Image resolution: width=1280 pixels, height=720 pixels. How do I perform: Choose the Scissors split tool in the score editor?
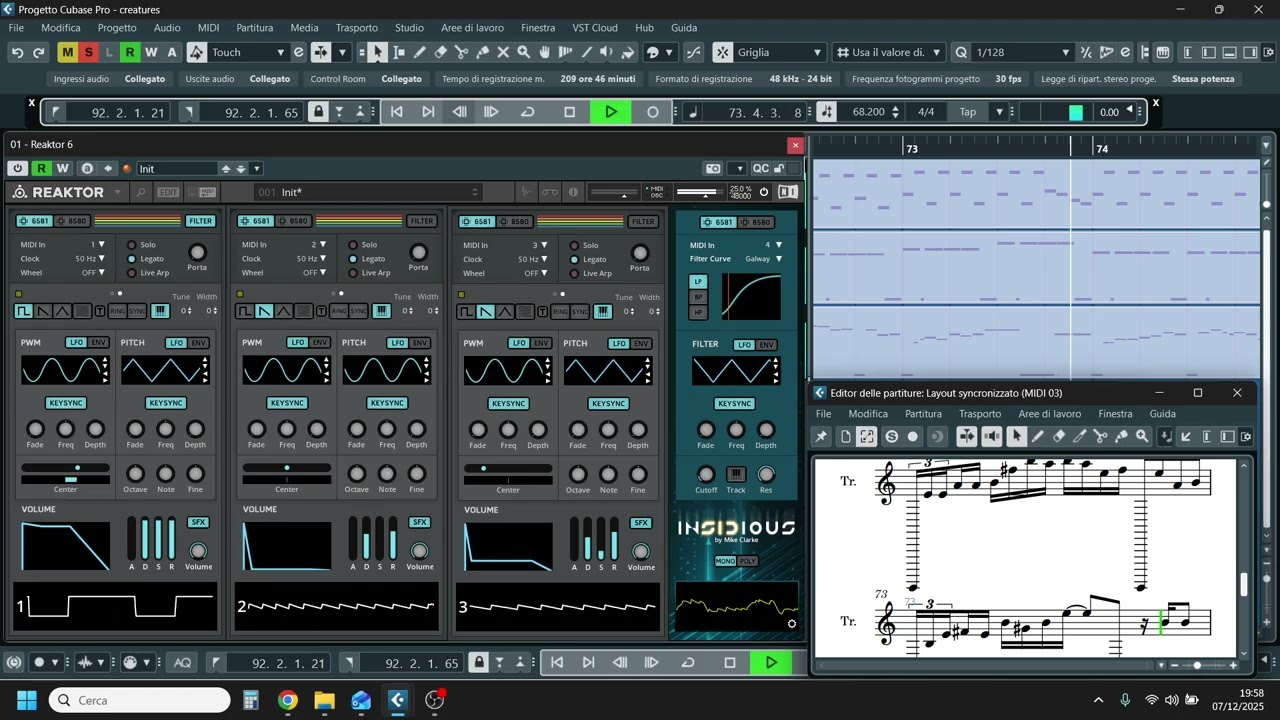pos(1101,436)
